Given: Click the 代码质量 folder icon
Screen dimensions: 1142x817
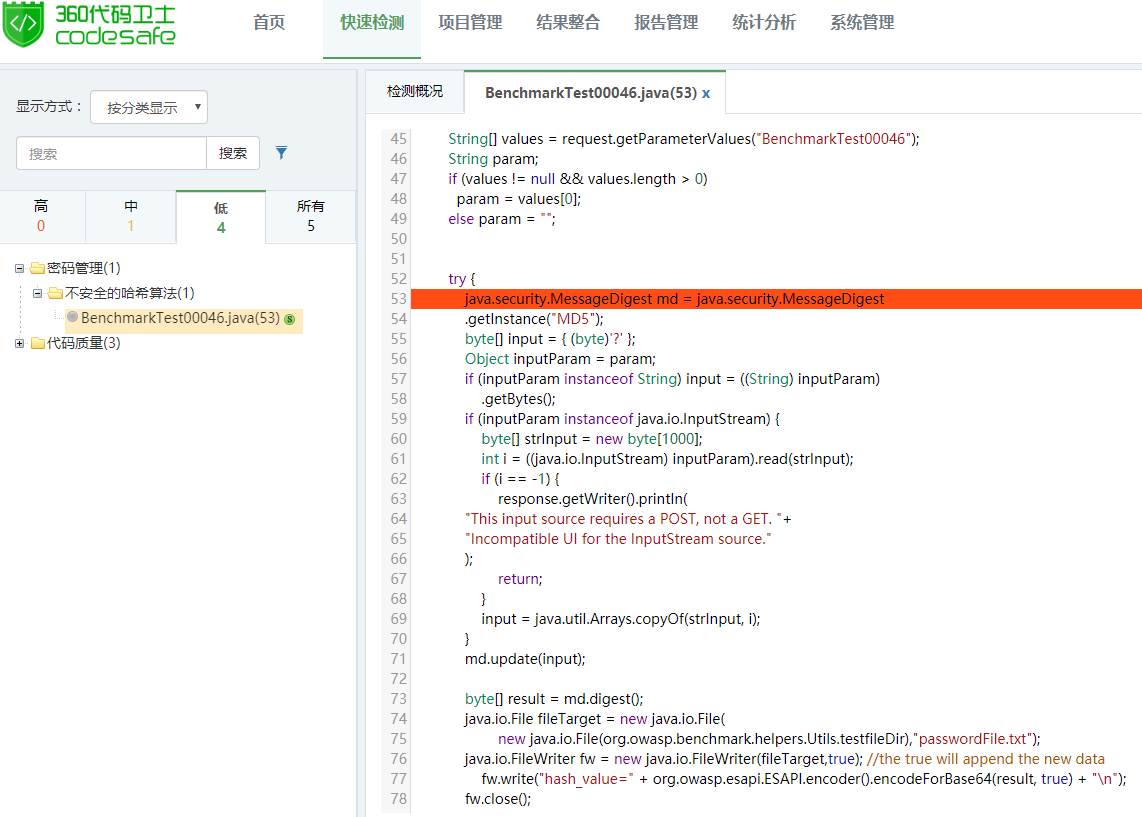Looking at the screenshot, I should [37, 343].
